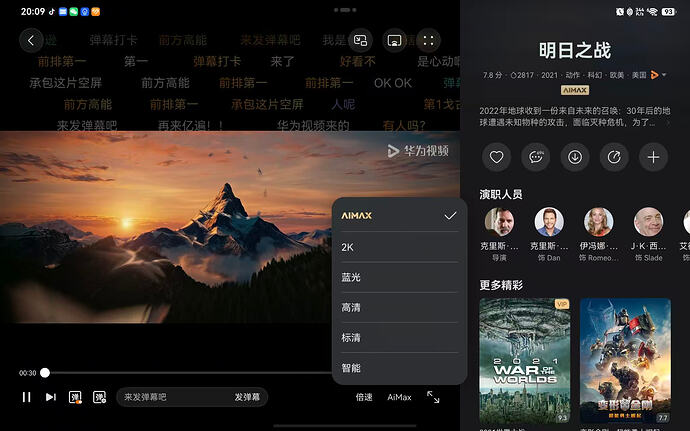This screenshot has width=690, height=431.
Task: Open J·K·西 cast member playing Slade
Action: pyautogui.click(x=648, y=222)
